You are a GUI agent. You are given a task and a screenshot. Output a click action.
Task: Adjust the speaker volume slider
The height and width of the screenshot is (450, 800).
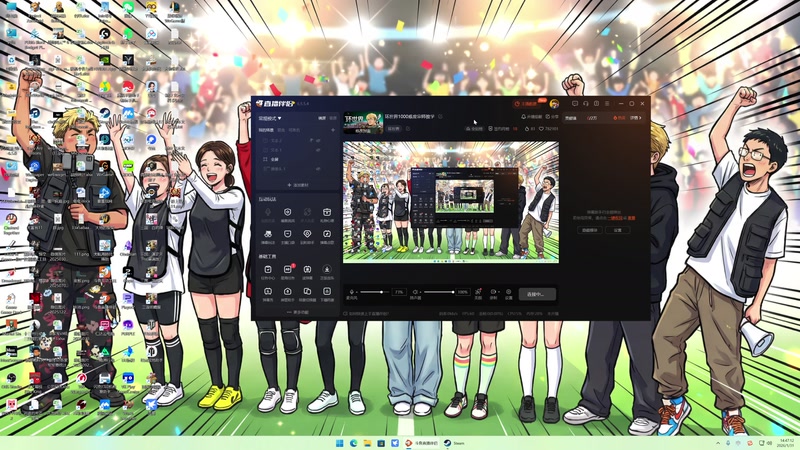click(439, 292)
